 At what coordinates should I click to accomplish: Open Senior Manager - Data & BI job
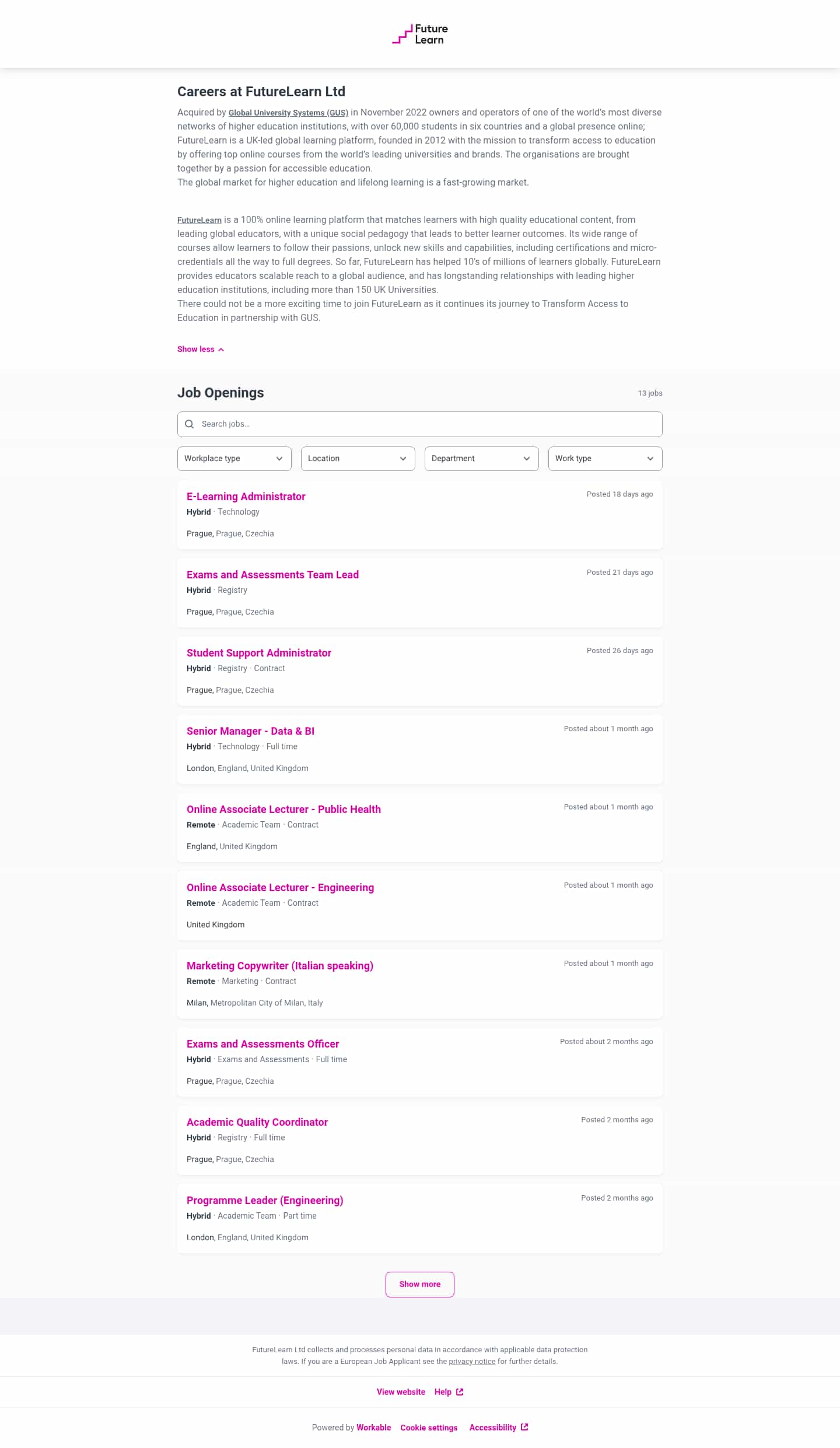pos(250,731)
